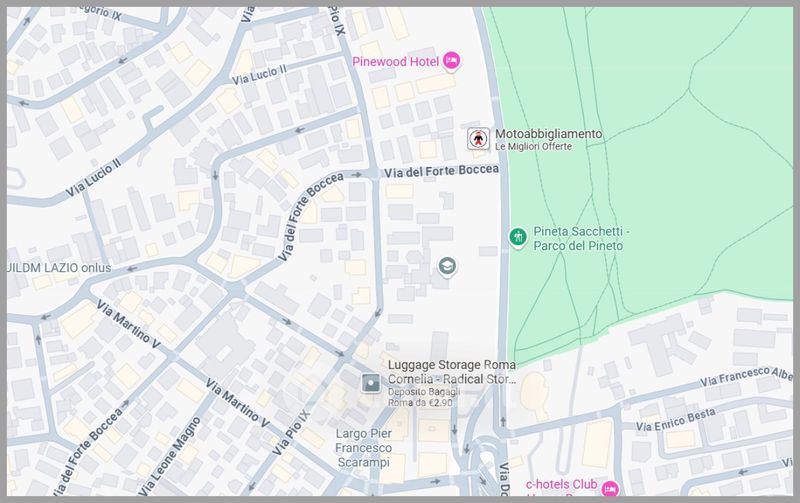Open the Luggage Storage Roma marker icon

click(x=370, y=382)
